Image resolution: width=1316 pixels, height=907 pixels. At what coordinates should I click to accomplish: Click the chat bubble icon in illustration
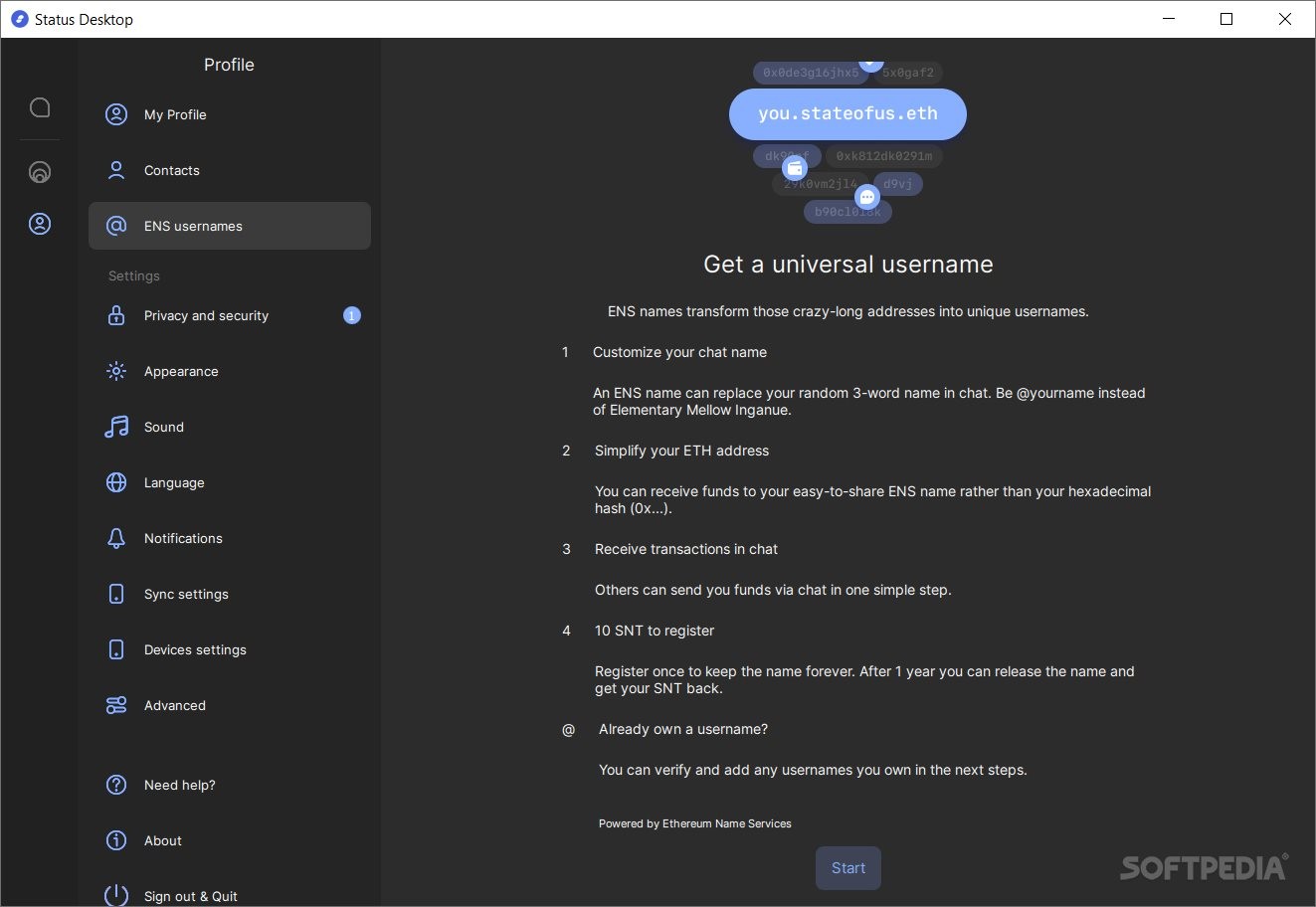click(867, 197)
